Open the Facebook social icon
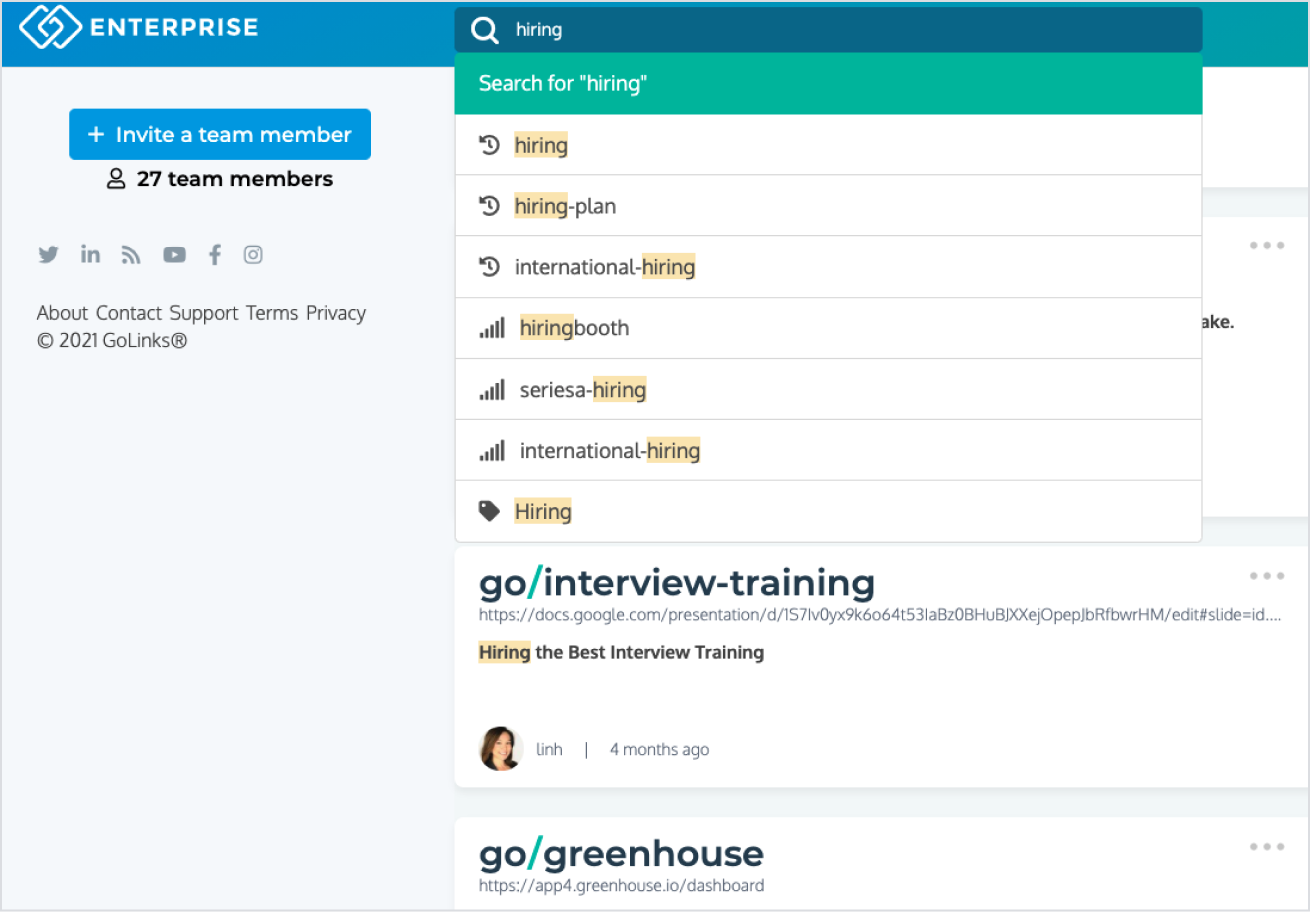1310x912 pixels. tap(214, 255)
